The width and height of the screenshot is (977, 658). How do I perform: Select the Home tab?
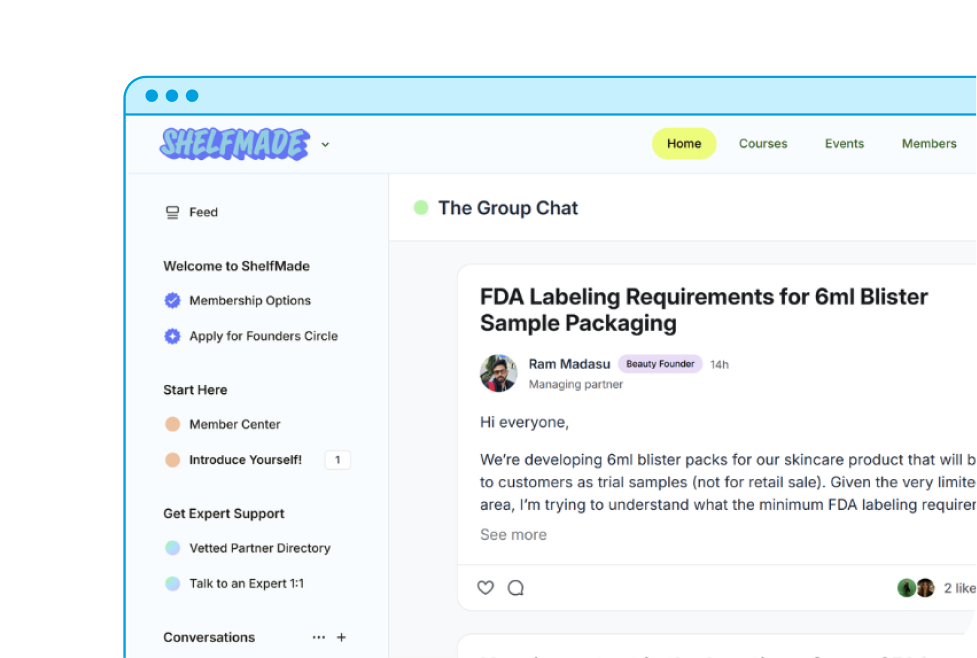pyautogui.click(x=684, y=144)
